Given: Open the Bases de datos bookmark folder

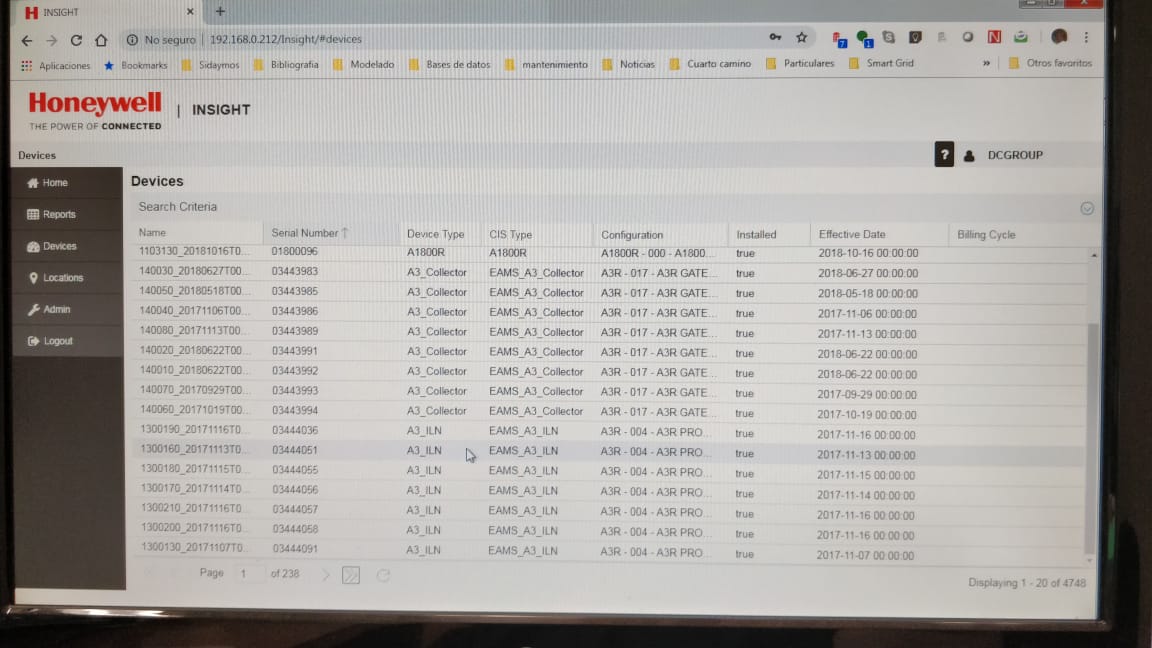Looking at the screenshot, I should click(450, 65).
